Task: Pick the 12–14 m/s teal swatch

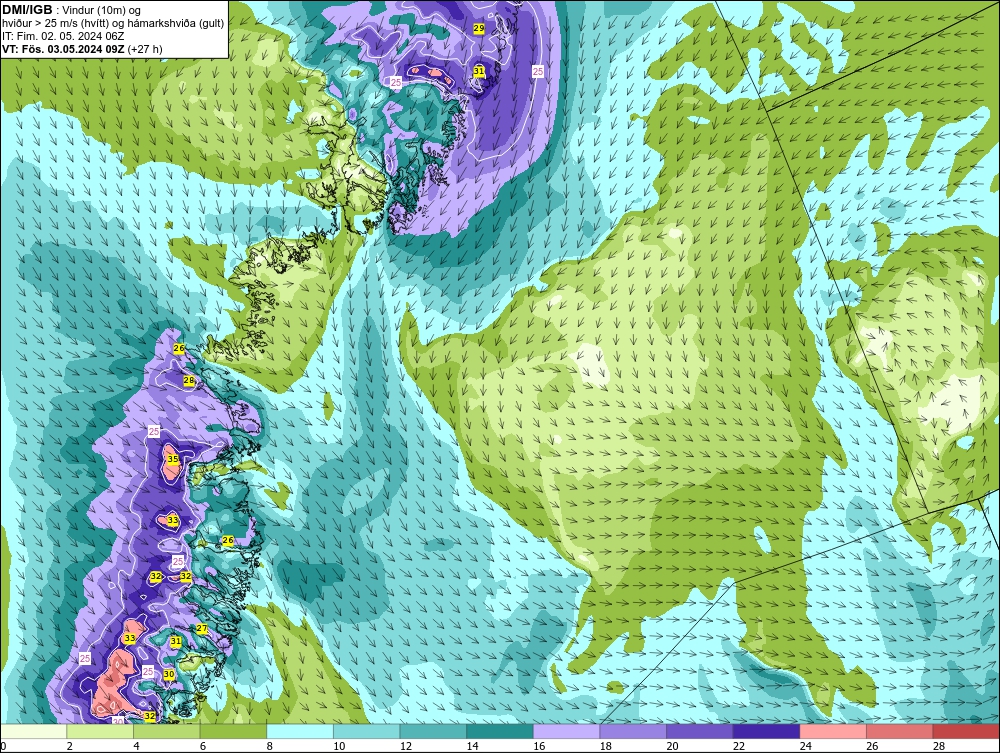Action: click(433, 731)
